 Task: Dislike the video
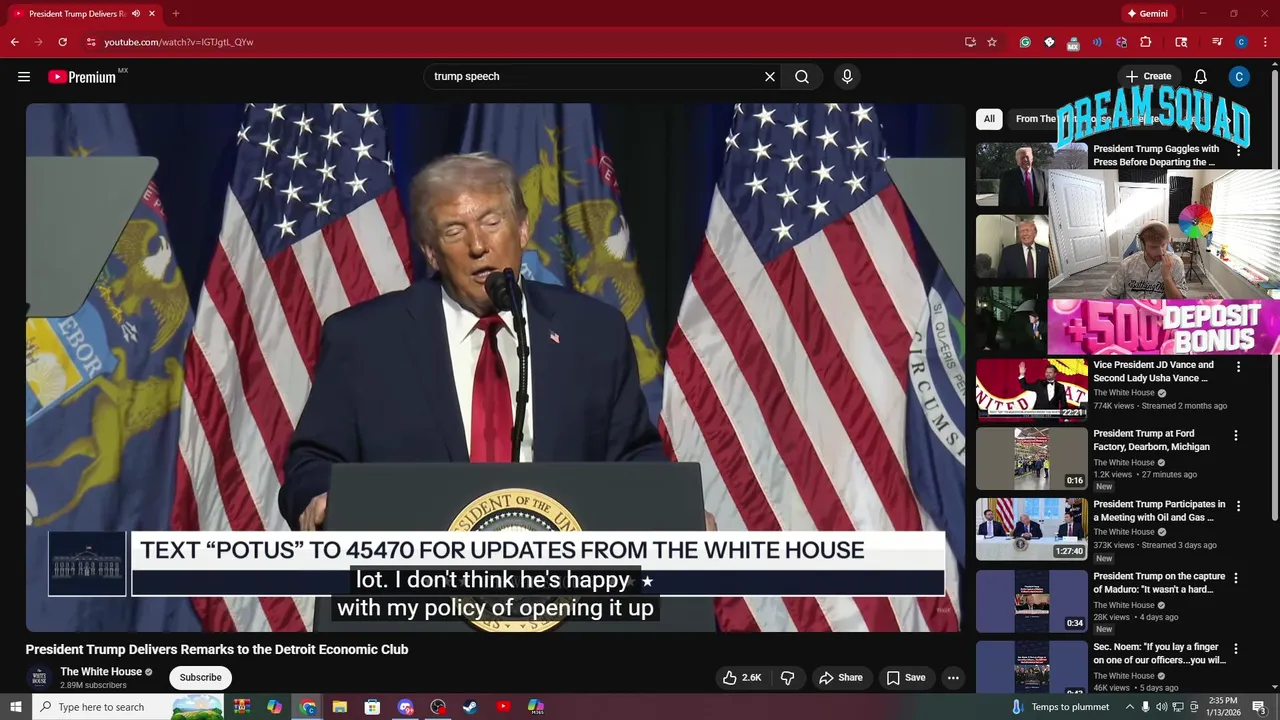pyautogui.click(x=788, y=678)
